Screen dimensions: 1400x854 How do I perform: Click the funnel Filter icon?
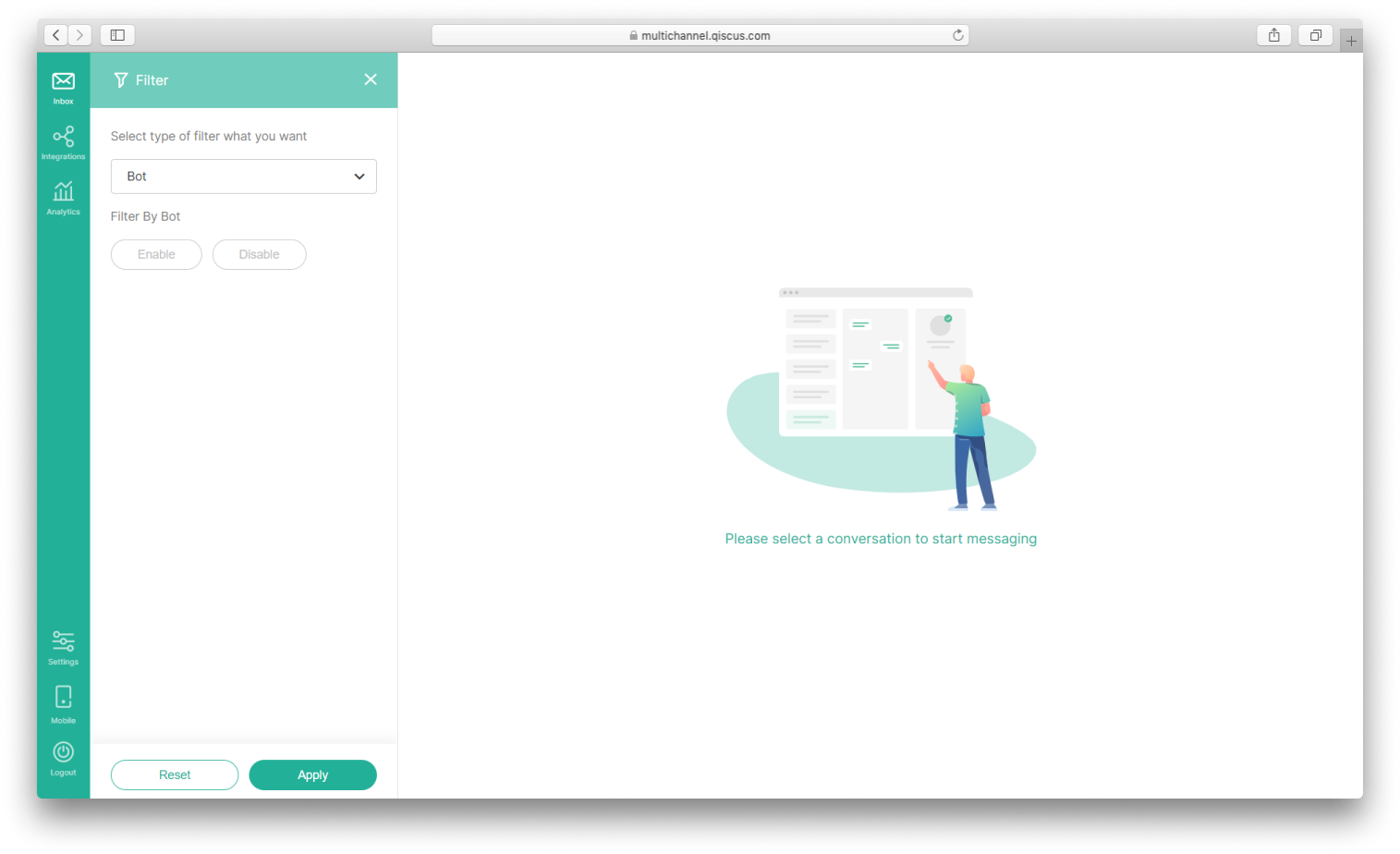click(x=121, y=80)
